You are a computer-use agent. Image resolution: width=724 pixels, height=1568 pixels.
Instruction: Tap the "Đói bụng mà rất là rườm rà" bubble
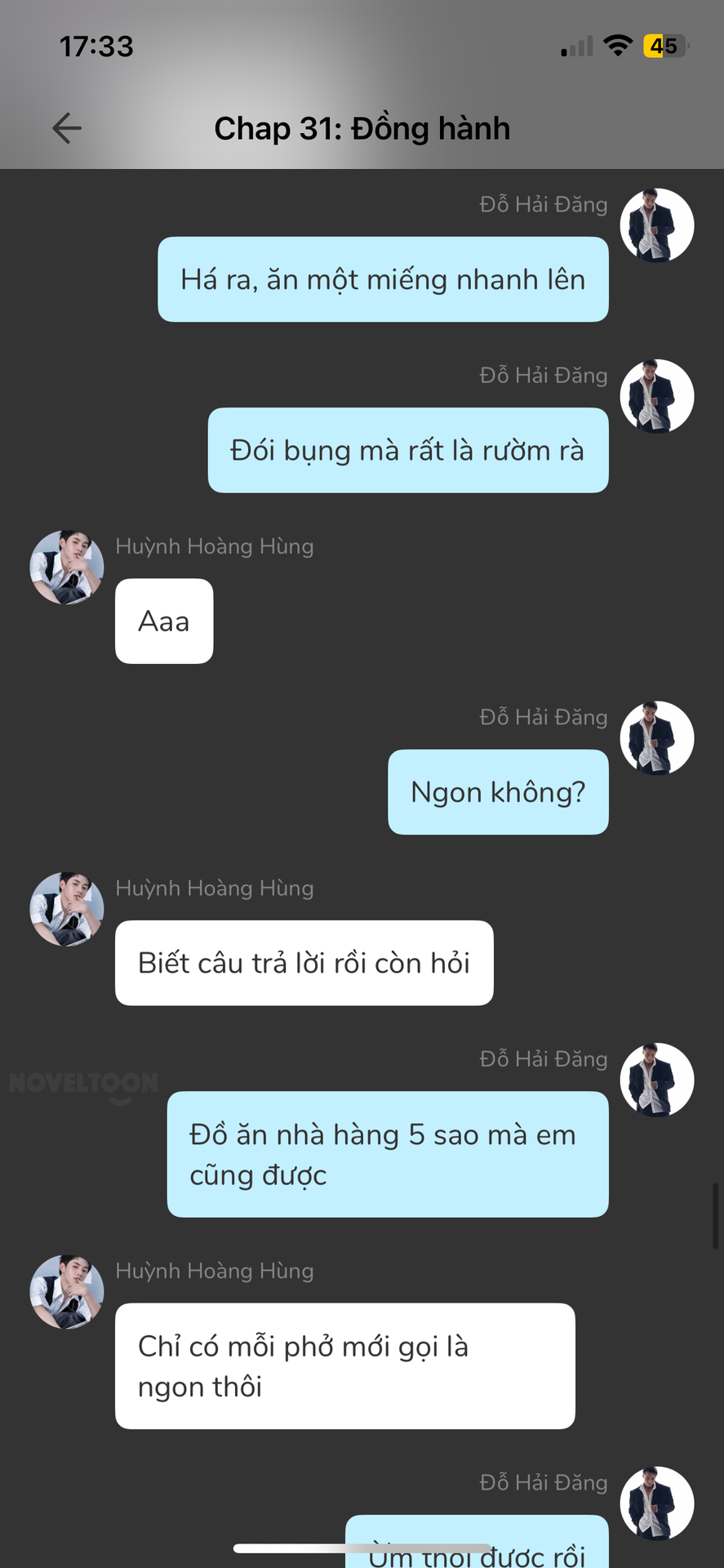pos(408,450)
